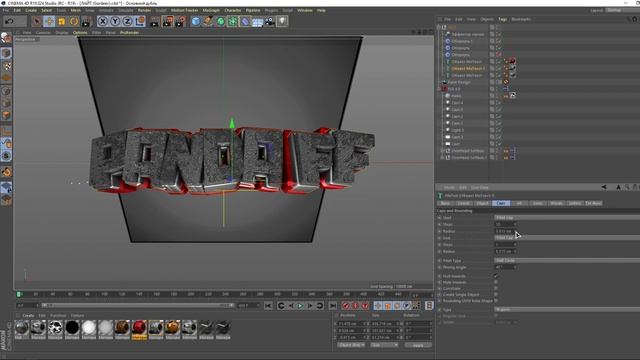The width and height of the screenshot is (640, 360).
Task: Click the blue Cube primitive icon
Action: [196, 21]
